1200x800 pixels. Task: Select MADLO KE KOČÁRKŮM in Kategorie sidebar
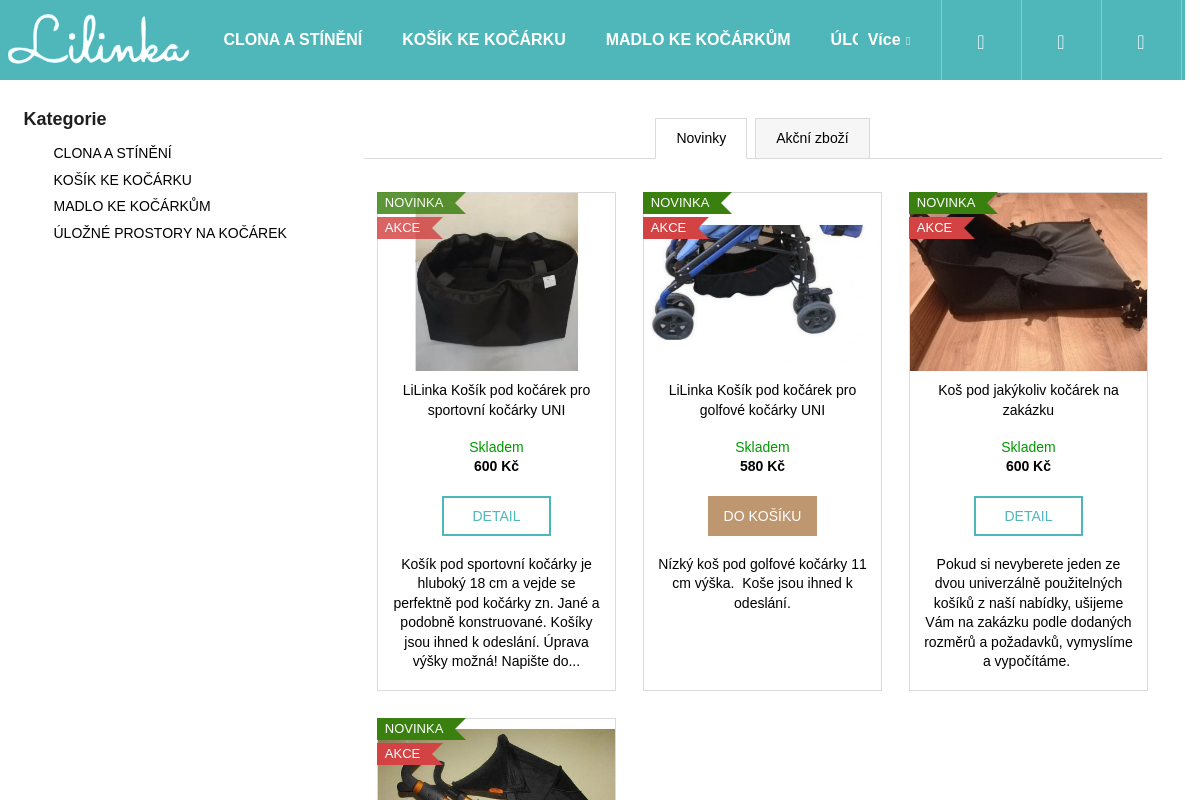tap(132, 206)
